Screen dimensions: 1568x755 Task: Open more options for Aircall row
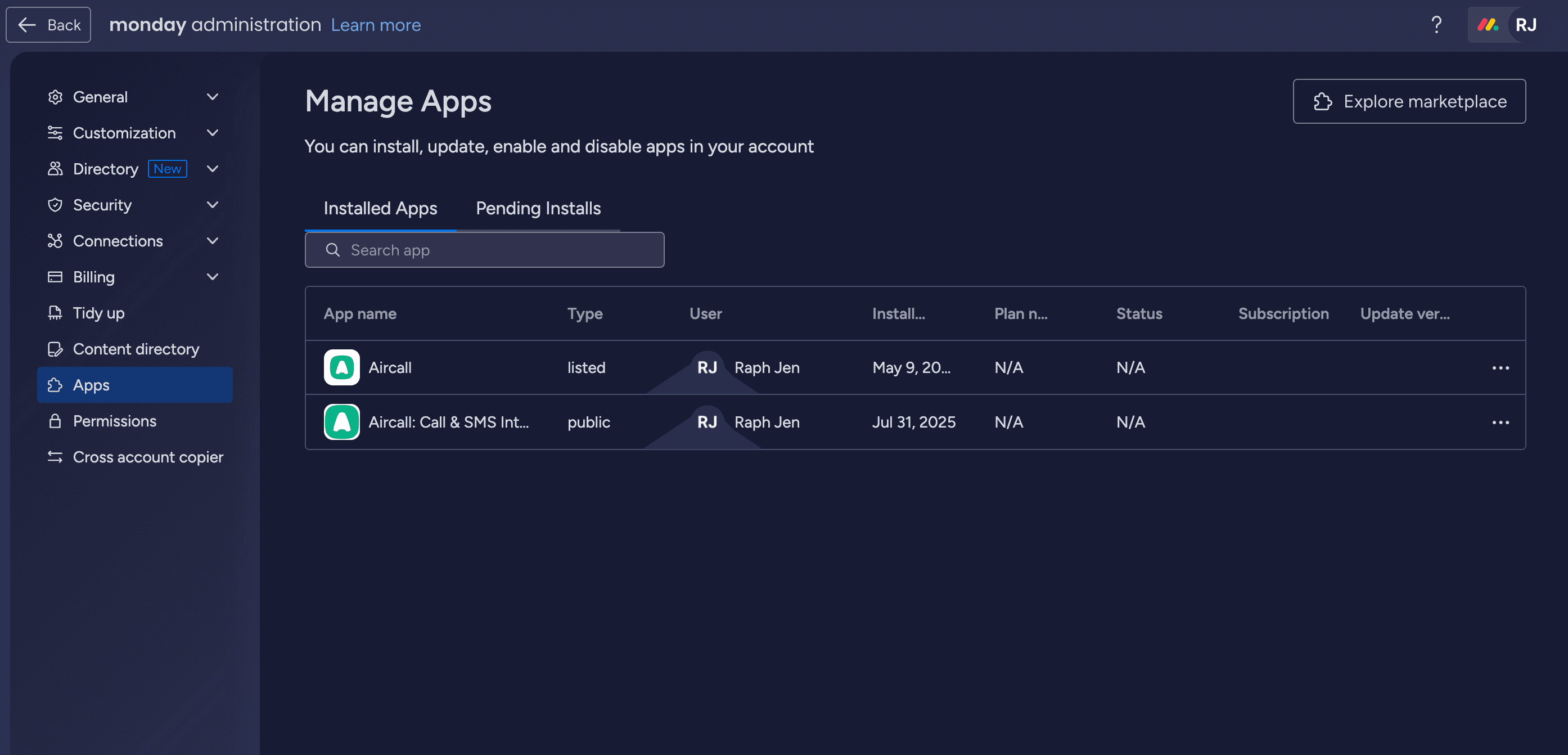1500,368
